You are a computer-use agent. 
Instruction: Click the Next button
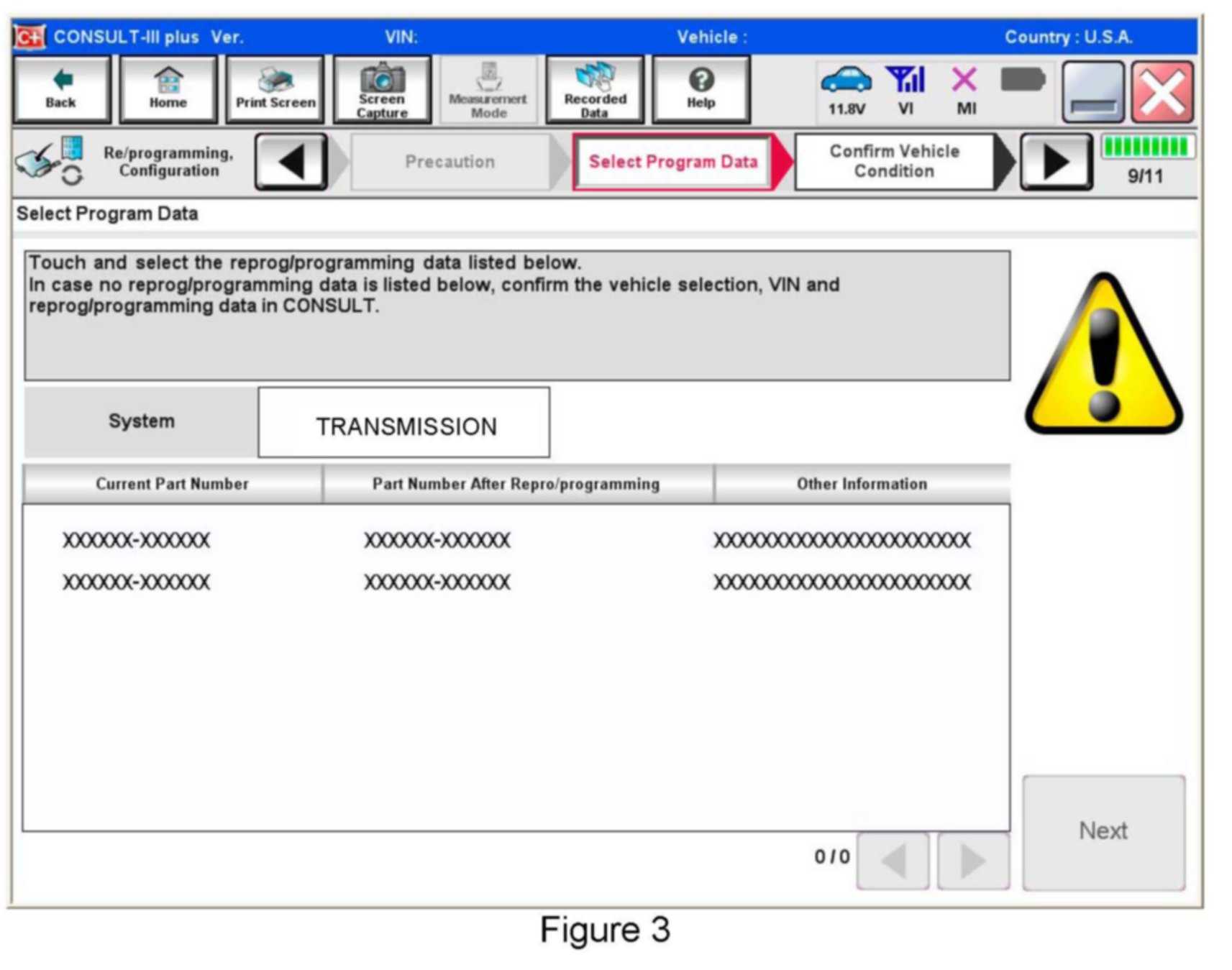(1103, 831)
